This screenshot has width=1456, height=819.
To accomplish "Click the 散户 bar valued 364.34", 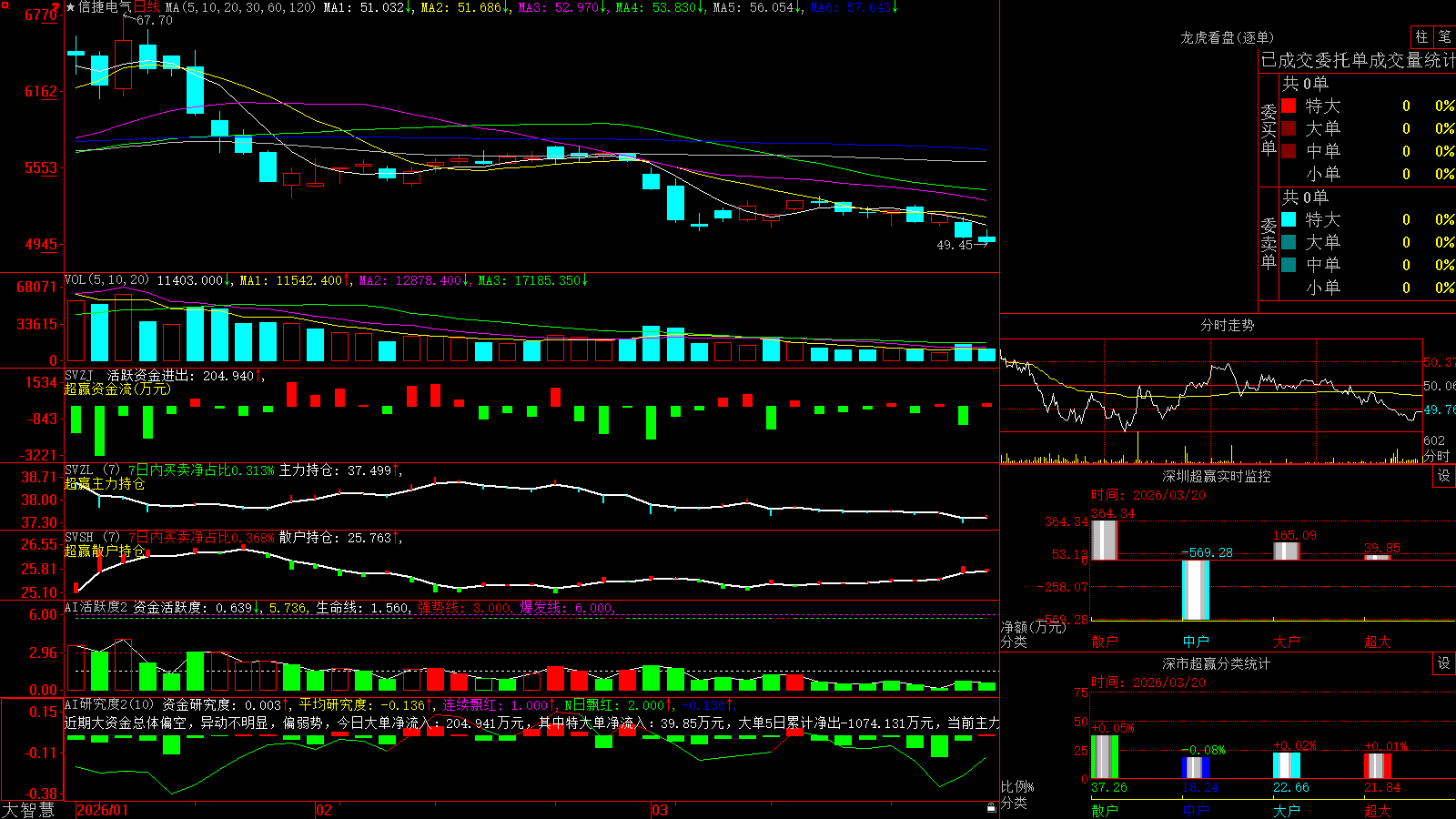I will [1105, 540].
